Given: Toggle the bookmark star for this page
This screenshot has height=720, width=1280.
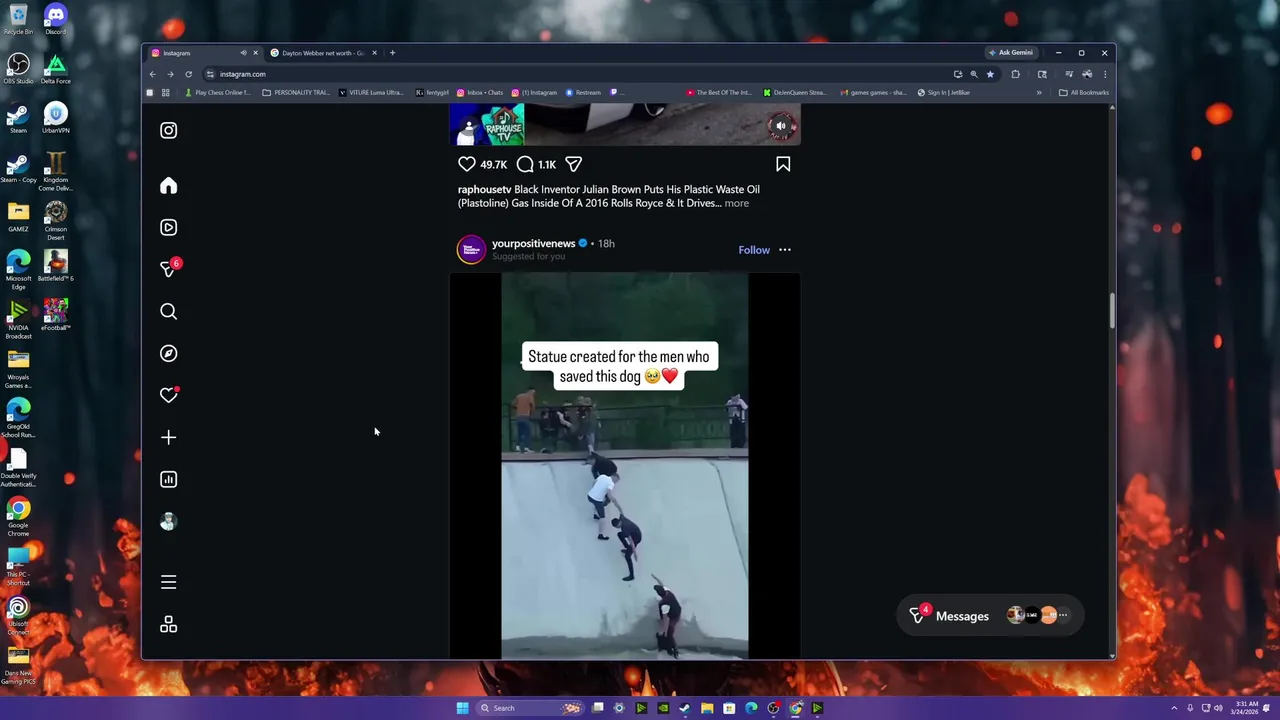Looking at the screenshot, I should point(990,74).
